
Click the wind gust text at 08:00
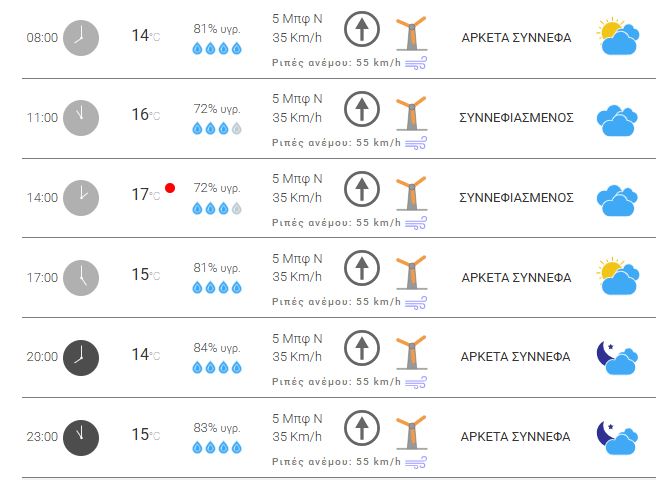point(336,62)
